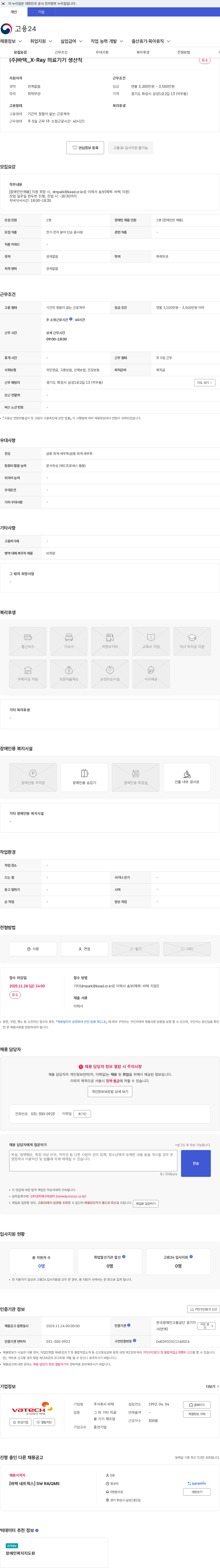The image size is (220, 1568).
Task: Open the 인증기관 info tooltip icon
Action: pos(129,1325)
